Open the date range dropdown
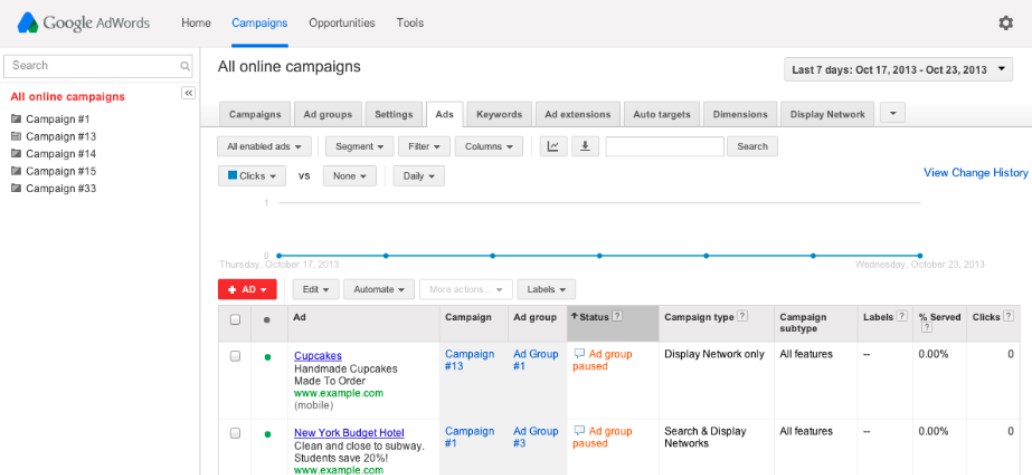The width and height of the screenshot is (1032, 475). click(898, 70)
